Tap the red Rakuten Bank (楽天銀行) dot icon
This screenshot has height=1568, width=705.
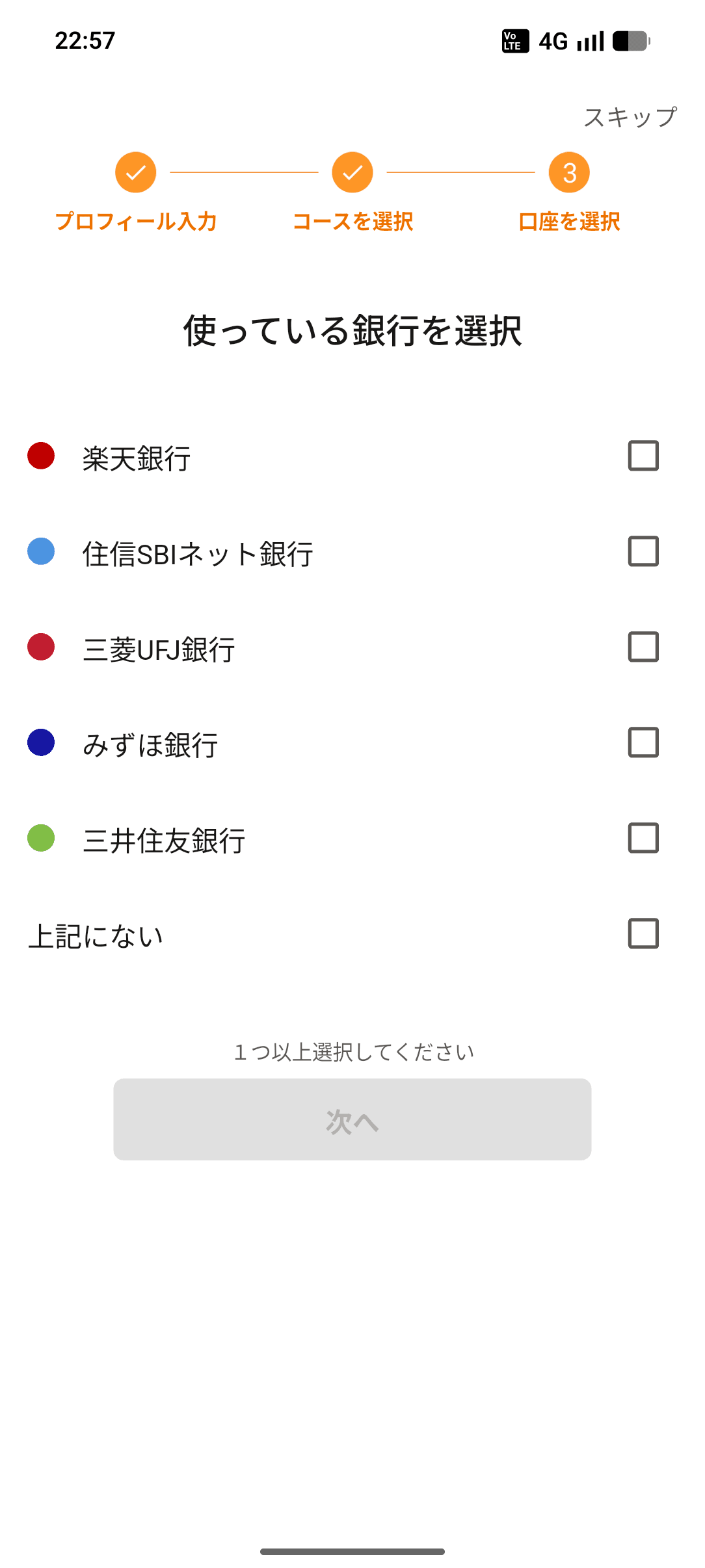tap(41, 456)
